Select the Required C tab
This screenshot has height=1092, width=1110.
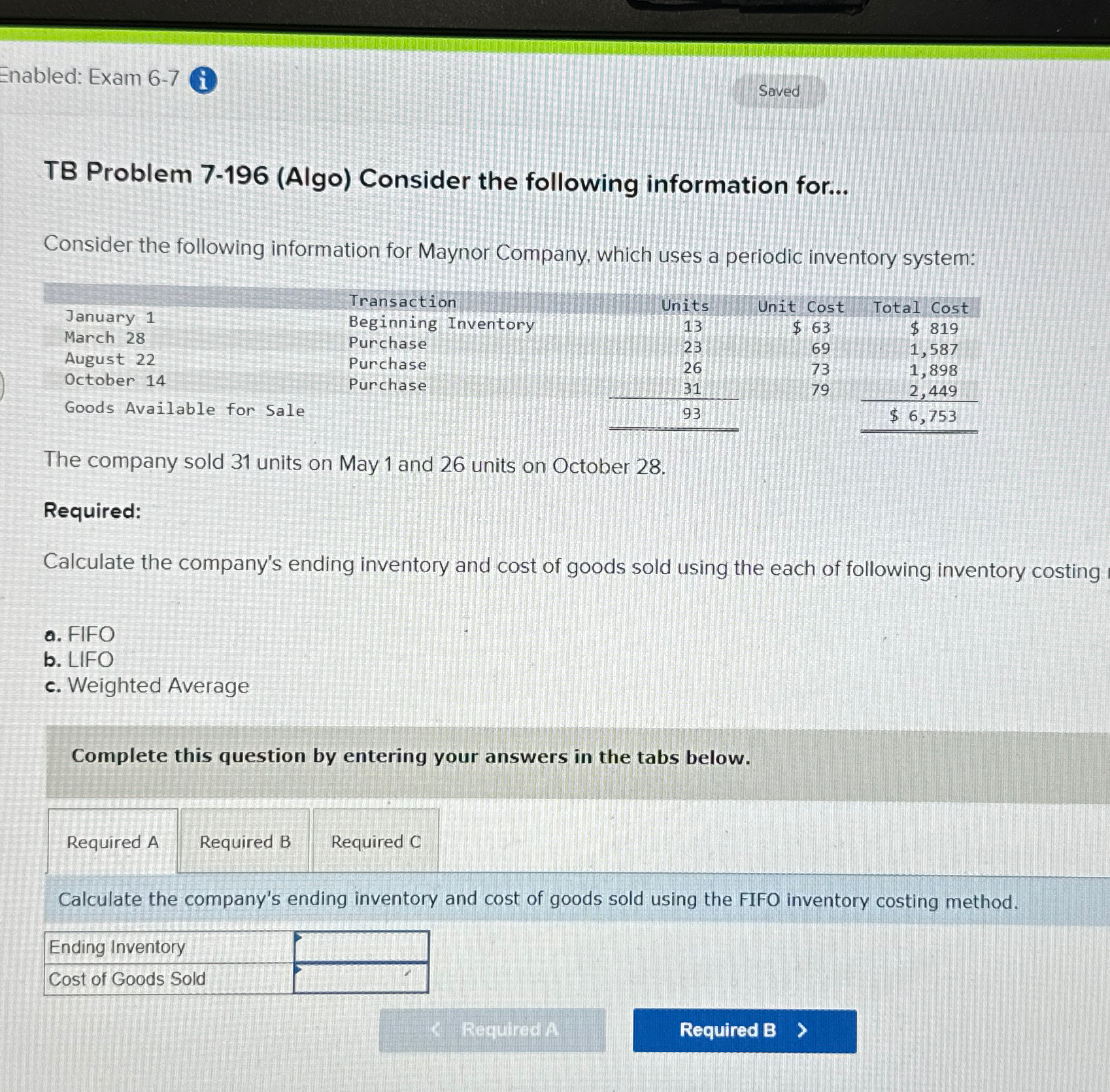(x=376, y=842)
